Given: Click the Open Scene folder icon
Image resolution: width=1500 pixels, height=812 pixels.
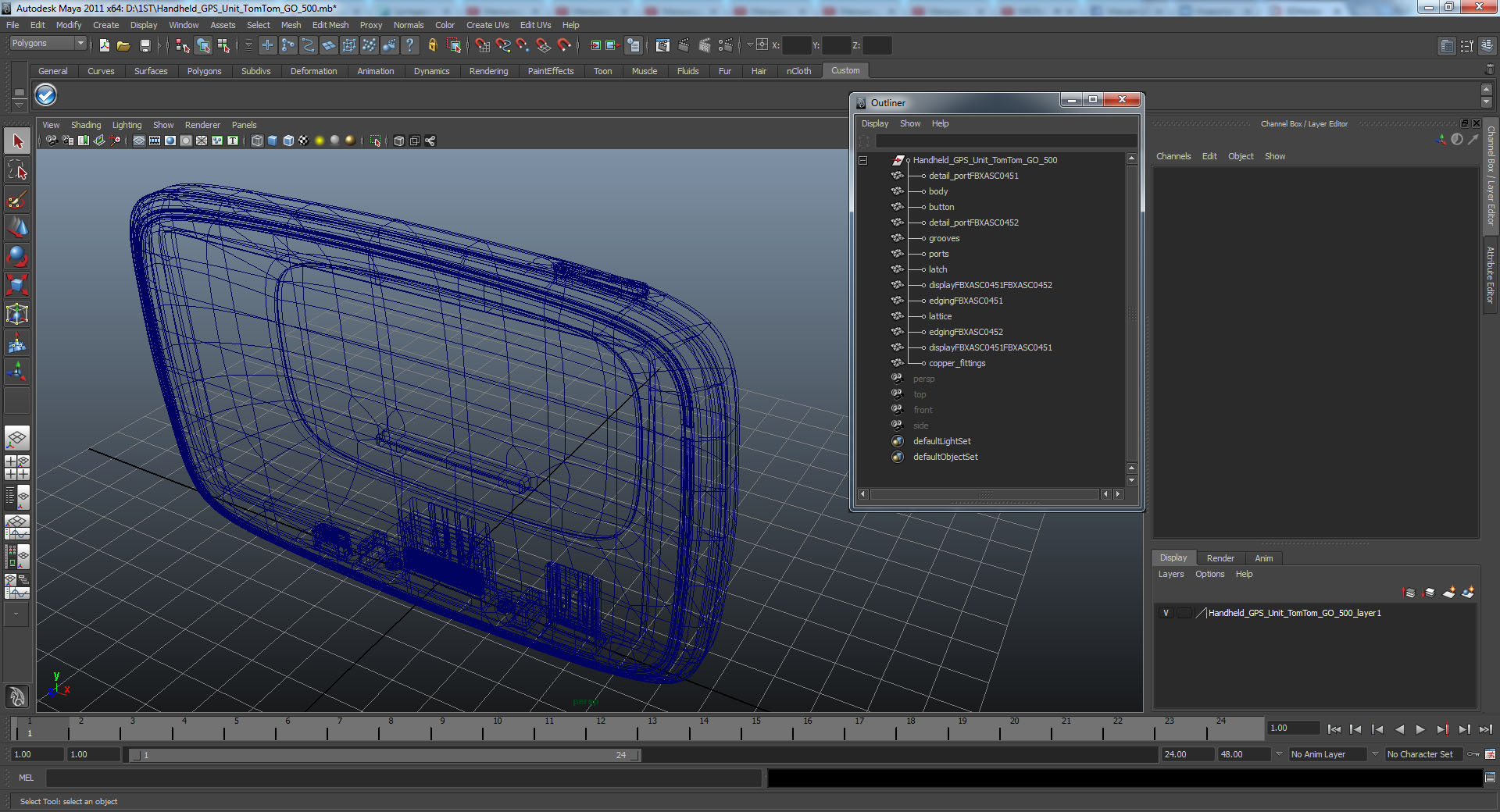Looking at the screenshot, I should pos(123,45).
